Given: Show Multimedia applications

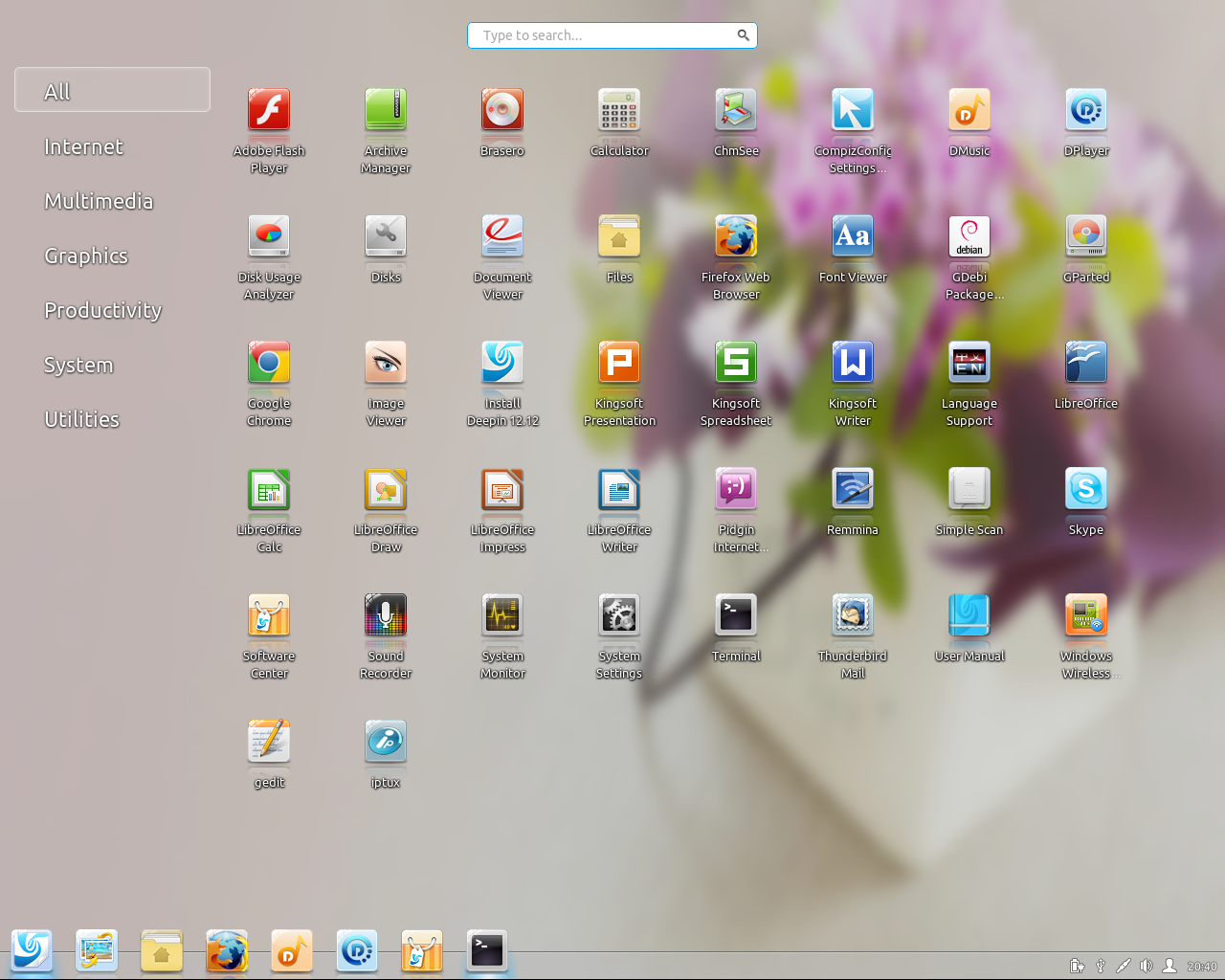Looking at the screenshot, I should (99, 201).
